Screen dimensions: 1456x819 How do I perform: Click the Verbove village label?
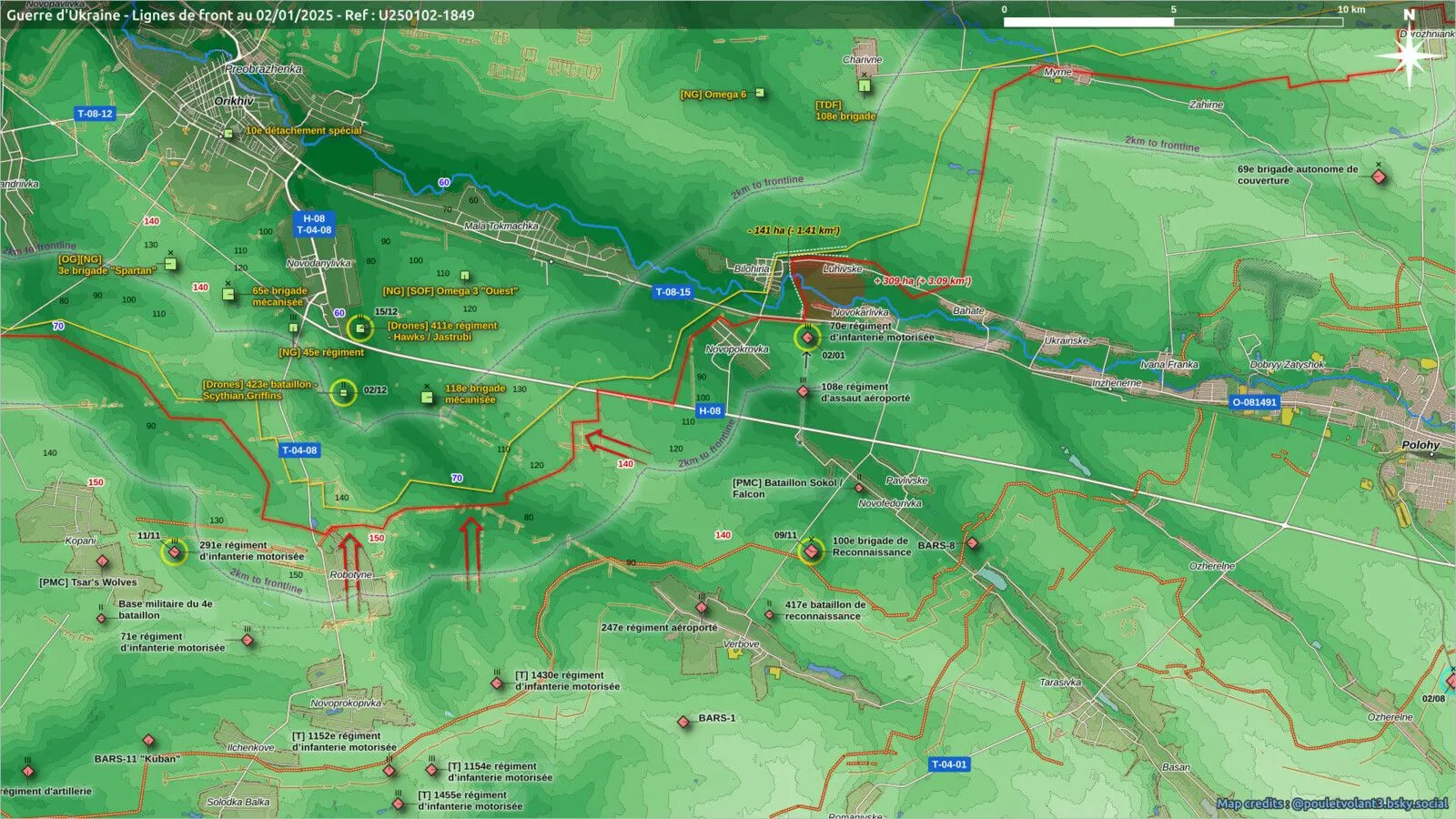tap(741, 644)
